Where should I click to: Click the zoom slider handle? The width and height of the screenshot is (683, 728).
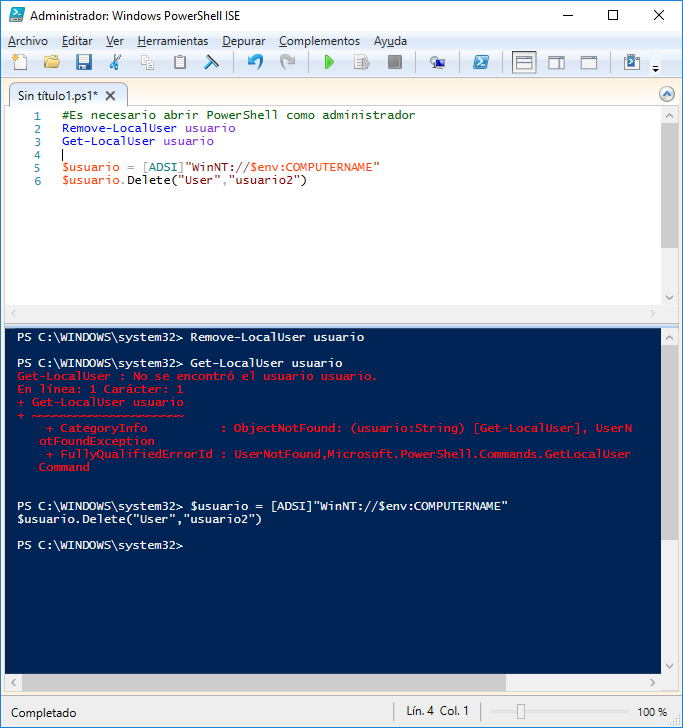pyautogui.click(x=521, y=711)
